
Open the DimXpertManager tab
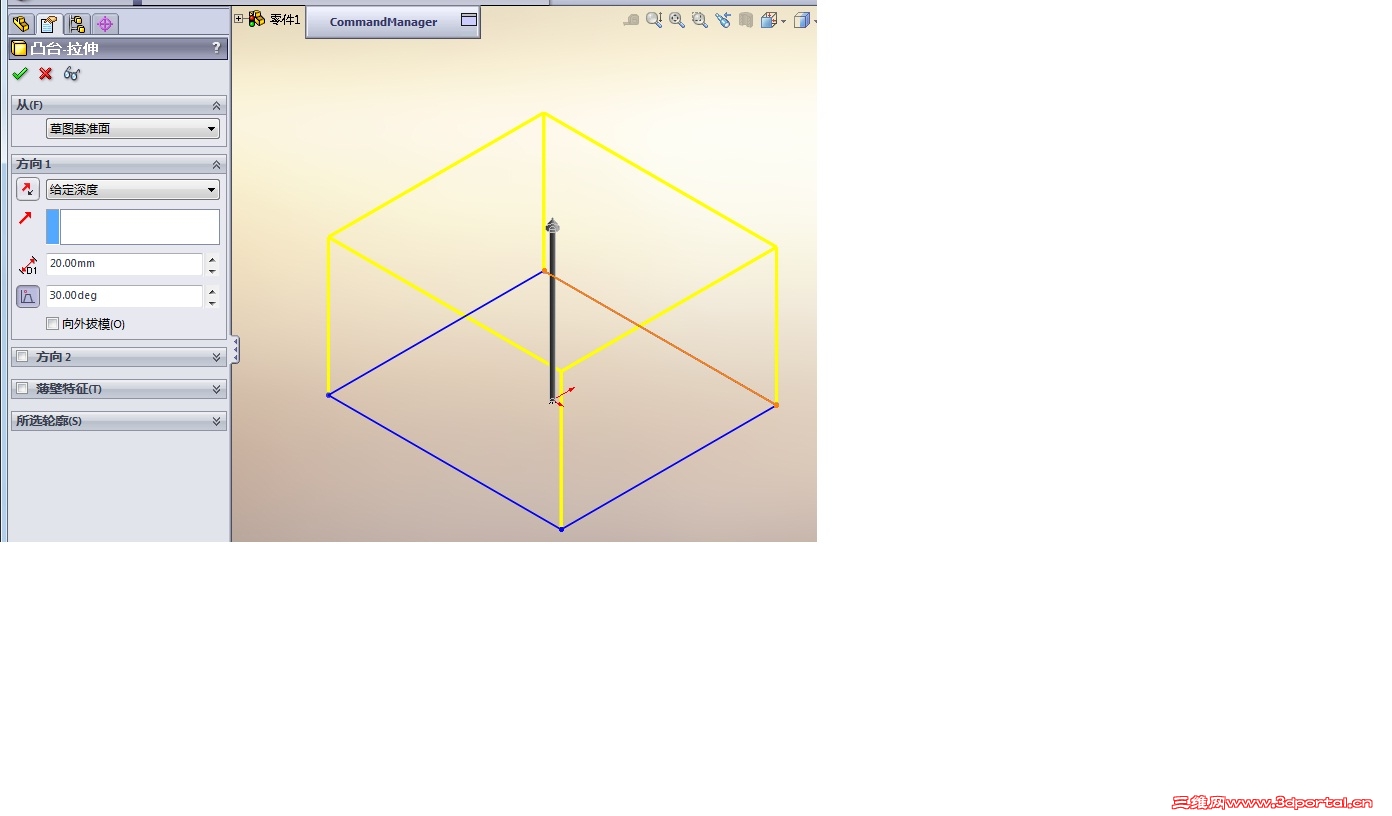point(105,24)
